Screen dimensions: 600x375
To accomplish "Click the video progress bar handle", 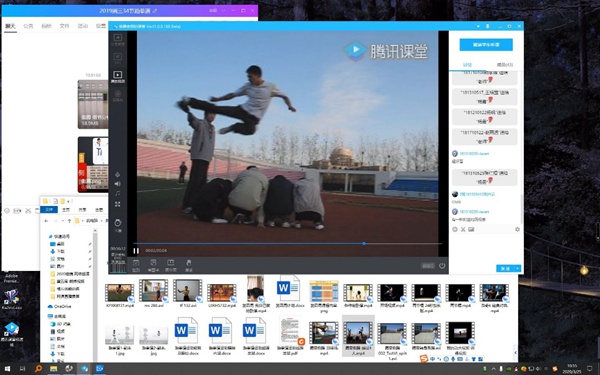I will click(x=364, y=243).
